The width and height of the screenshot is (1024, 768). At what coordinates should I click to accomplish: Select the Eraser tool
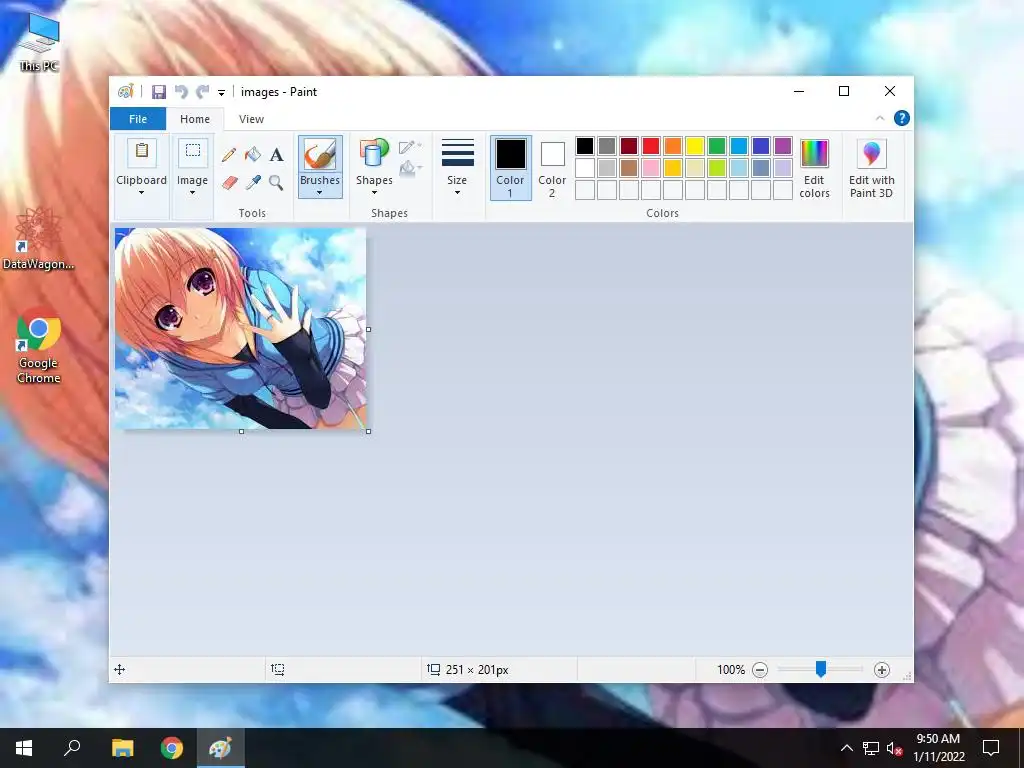(229, 182)
